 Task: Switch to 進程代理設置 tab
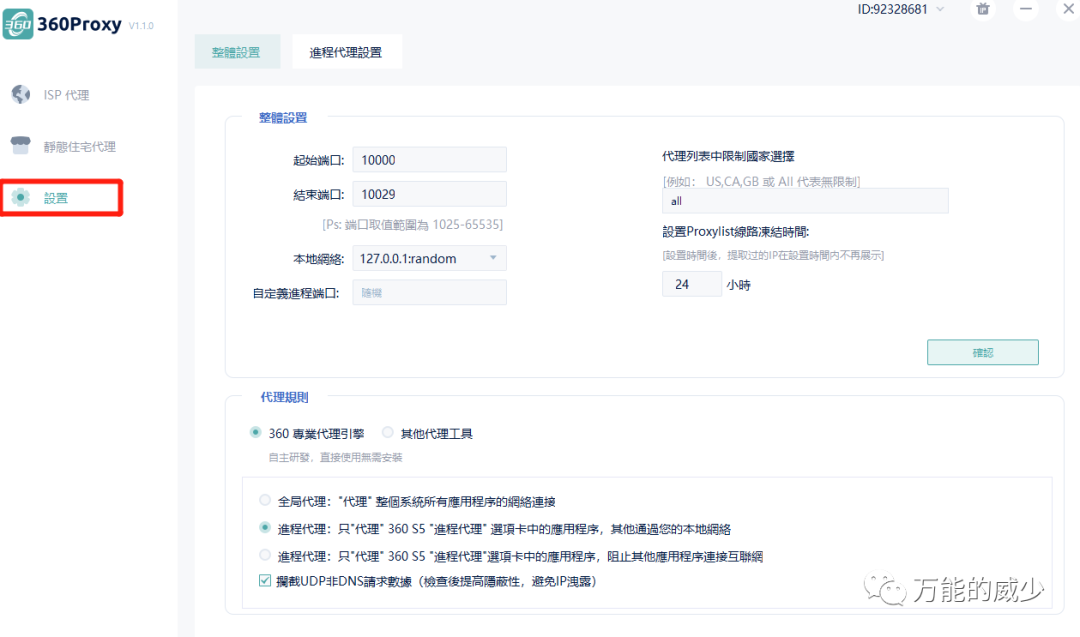click(x=346, y=52)
